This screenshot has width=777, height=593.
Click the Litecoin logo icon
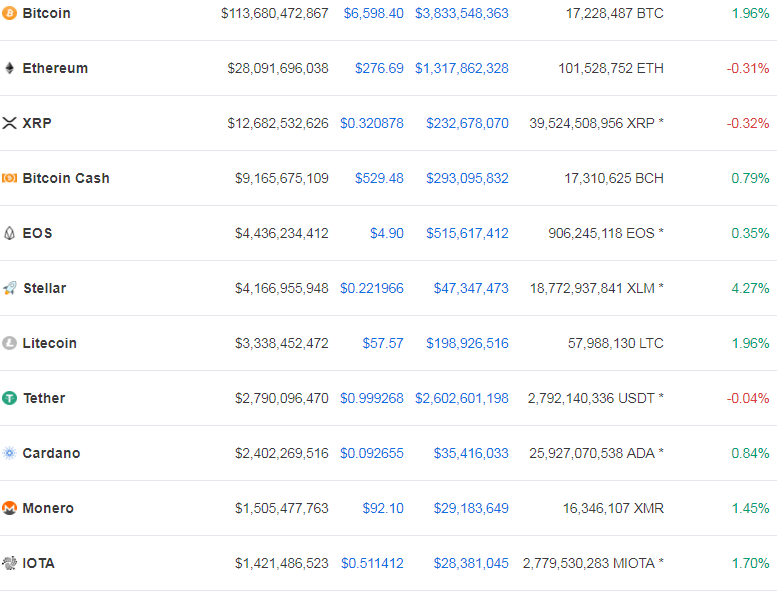9,343
